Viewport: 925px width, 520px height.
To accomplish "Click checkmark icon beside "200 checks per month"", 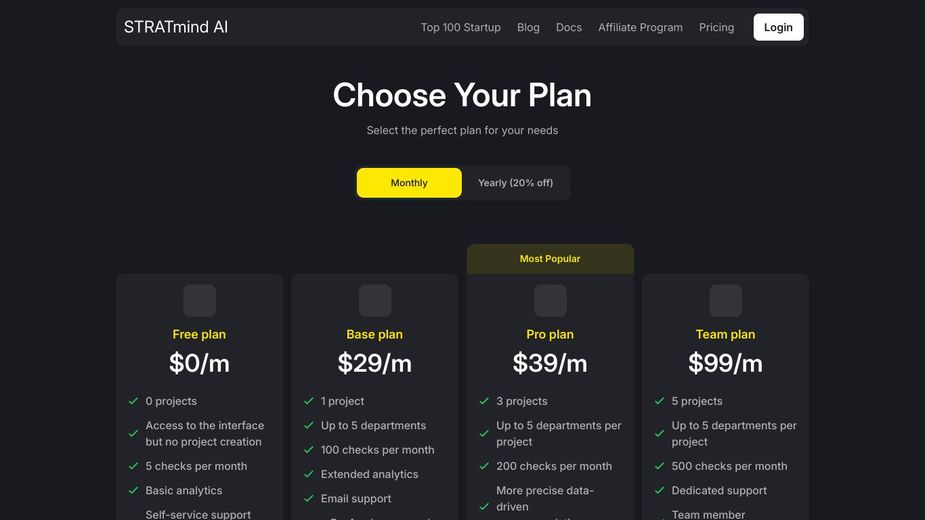I will coord(484,466).
